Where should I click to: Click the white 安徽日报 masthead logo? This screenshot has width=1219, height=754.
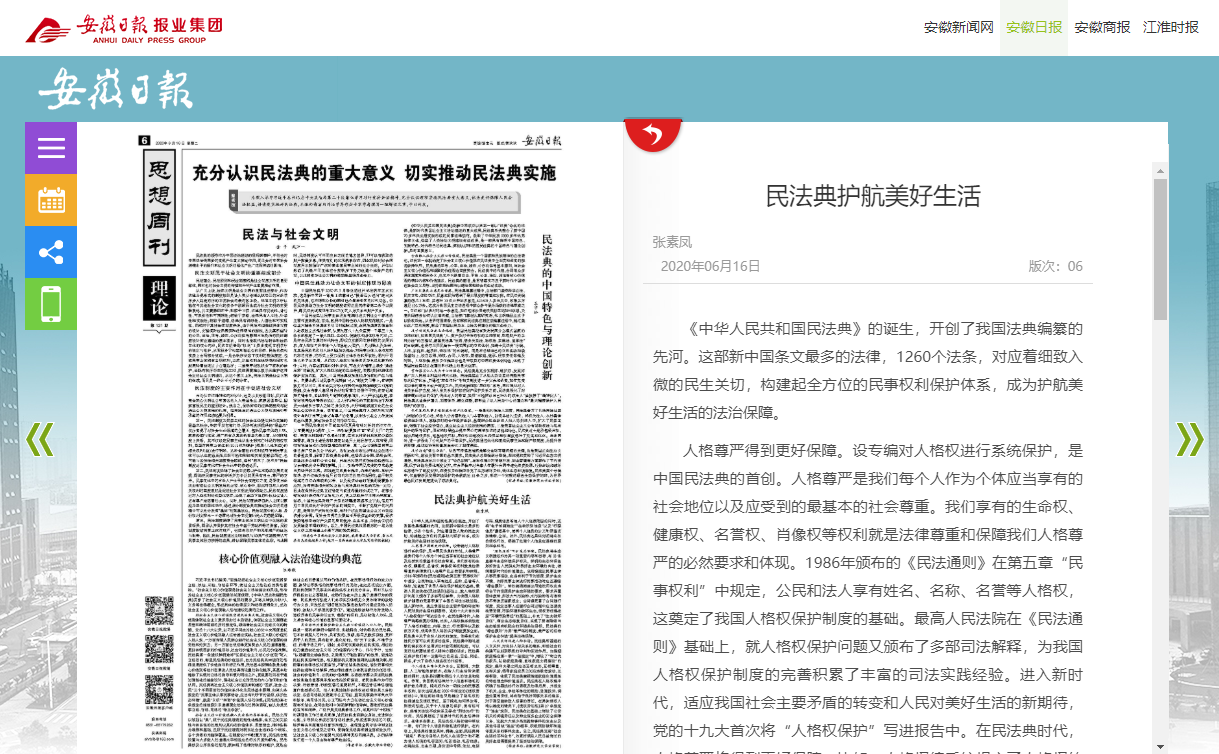point(116,89)
